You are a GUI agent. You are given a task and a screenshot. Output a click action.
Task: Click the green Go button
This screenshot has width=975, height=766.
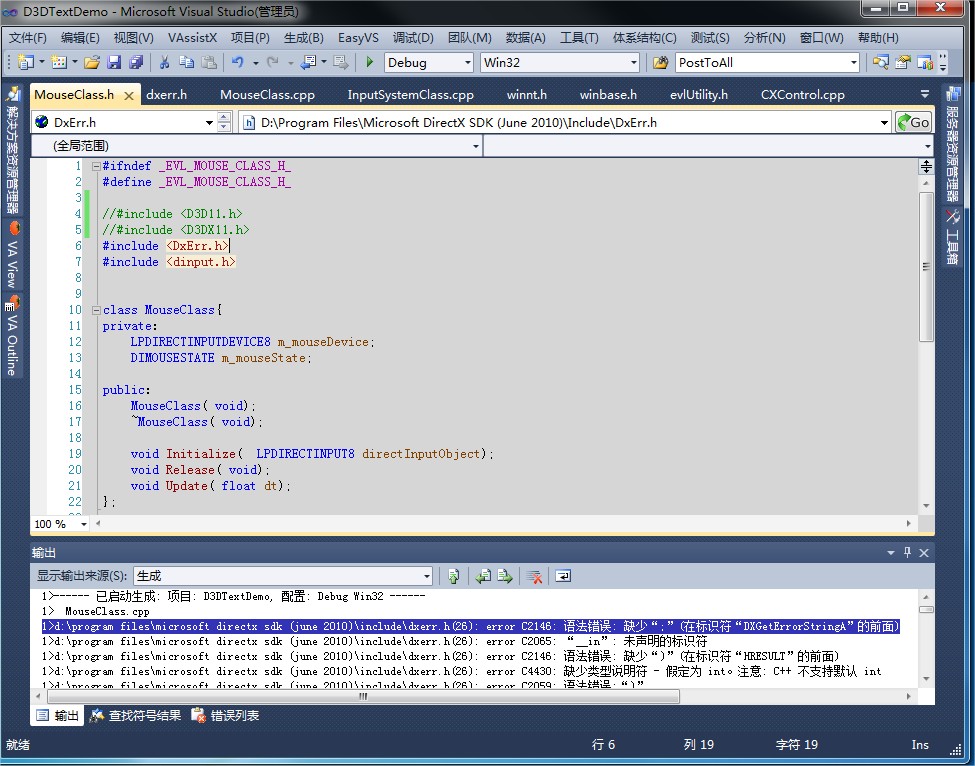pos(913,122)
